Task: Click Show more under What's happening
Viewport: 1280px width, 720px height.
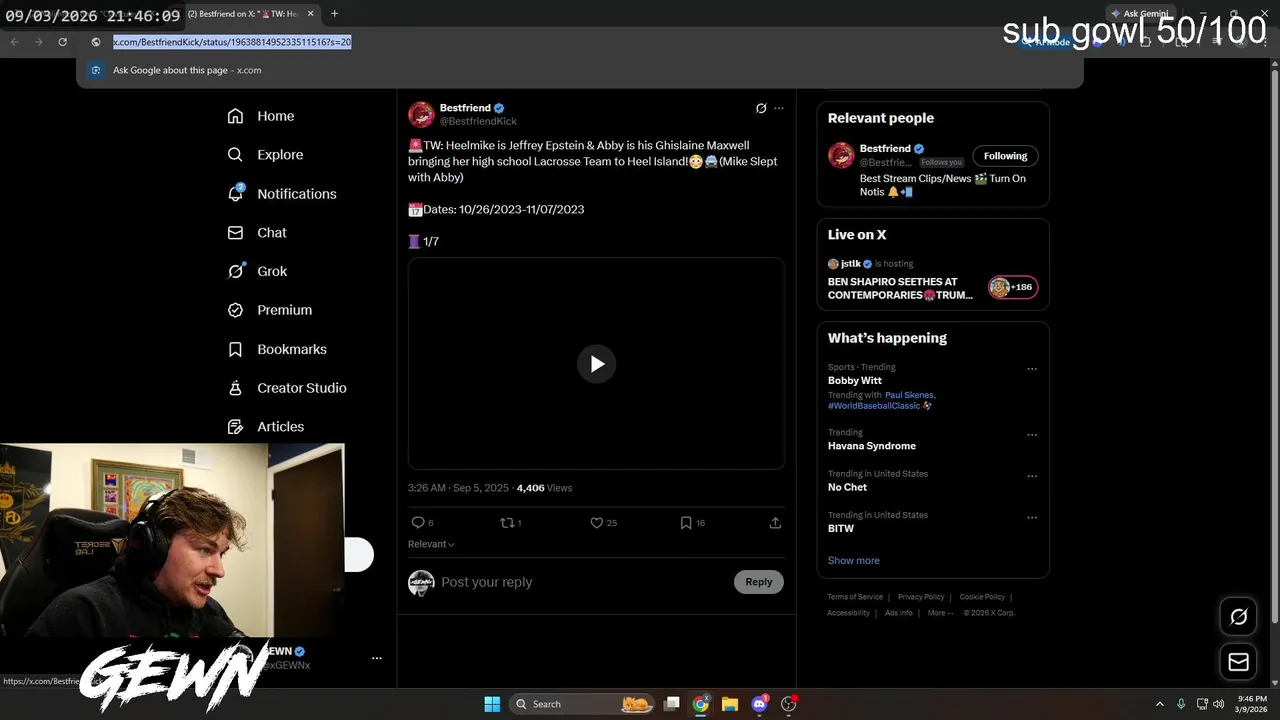Action: 853,560
